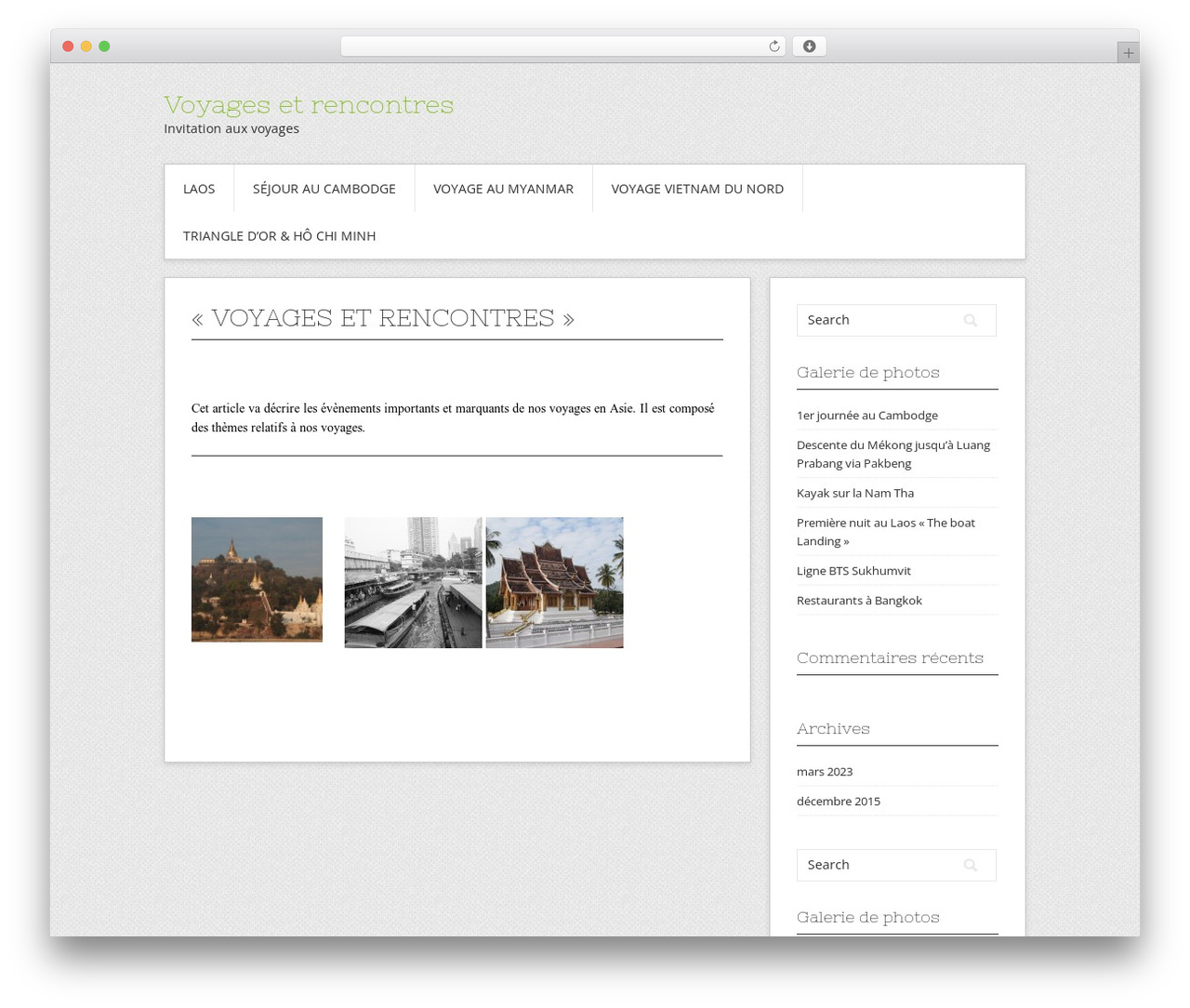Viewport: 1190px width, 1008px height.
Task: Open the 1er journée au Cambodge link
Action: (x=867, y=416)
